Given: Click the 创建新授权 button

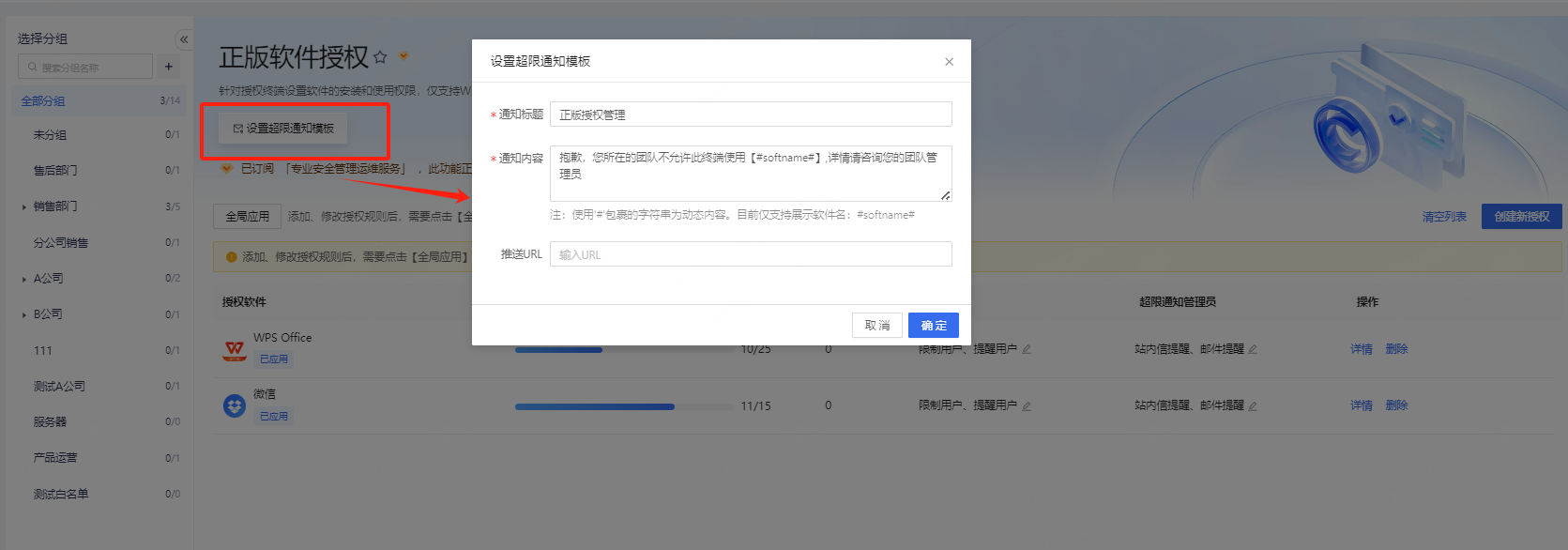Looking at the screenshot, I should [x=1522, y=217].
